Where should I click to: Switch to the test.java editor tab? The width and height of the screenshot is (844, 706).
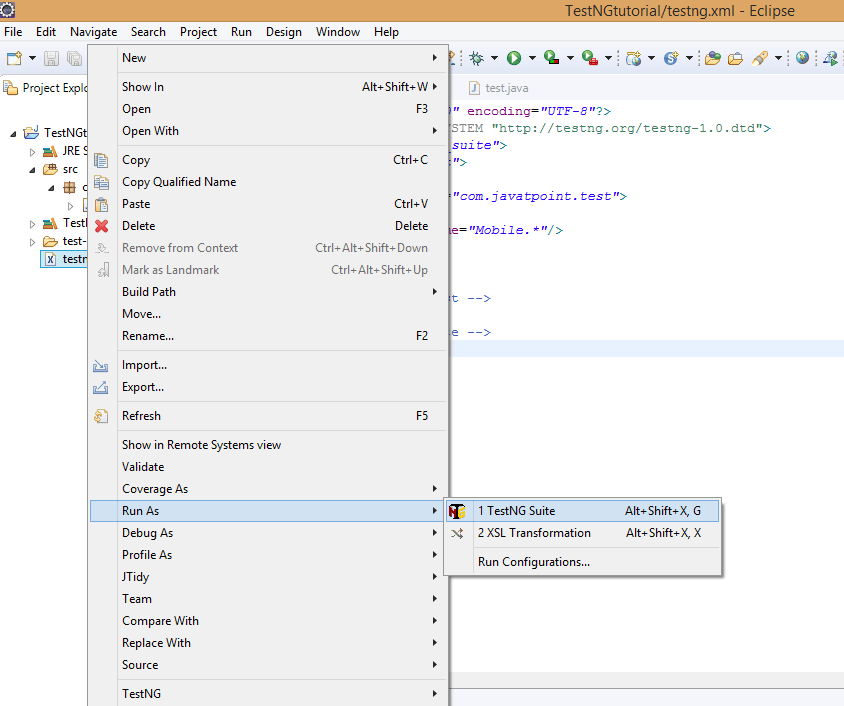(499, 88)
